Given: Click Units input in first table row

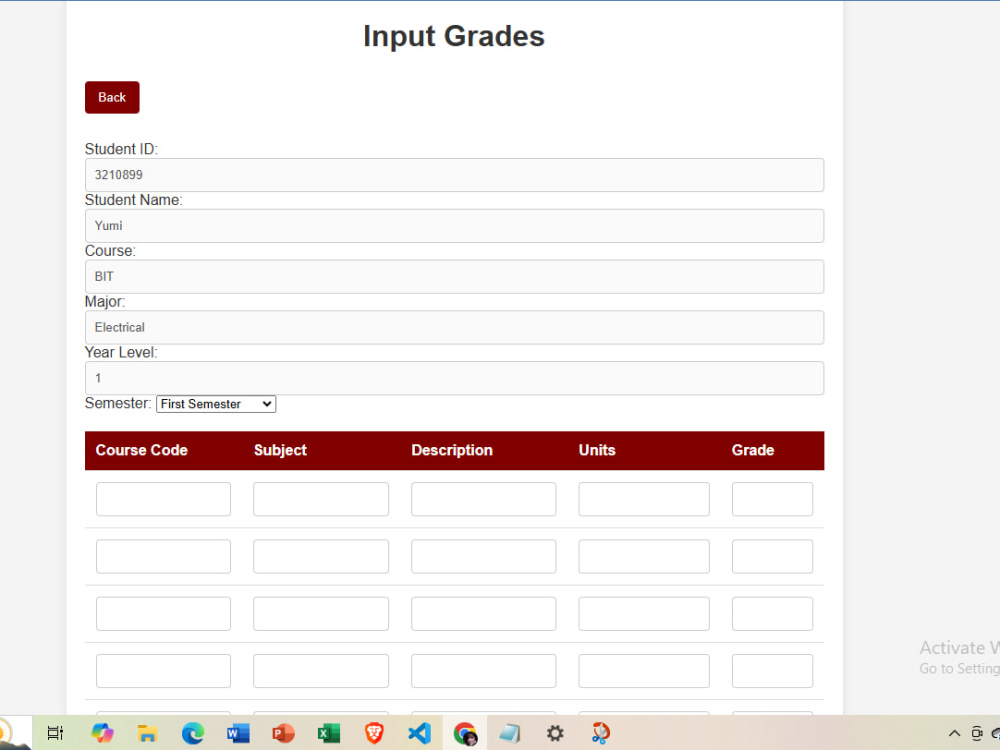Looking at the screenshot, I should (x=644, y=499).
